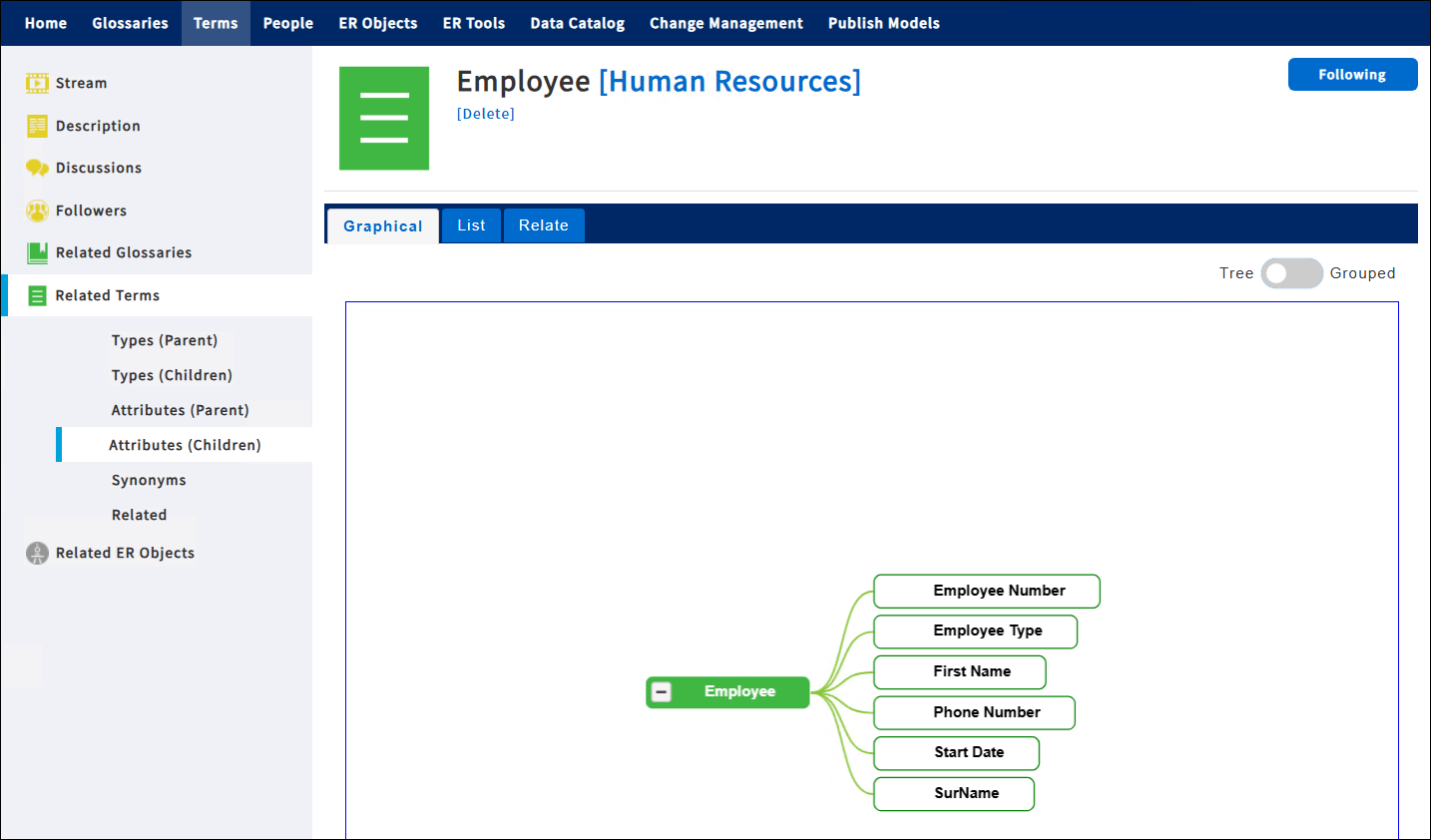Switch to the List tab
The height and width of the screenshot is (840, 1431).
tap(471, 225)
